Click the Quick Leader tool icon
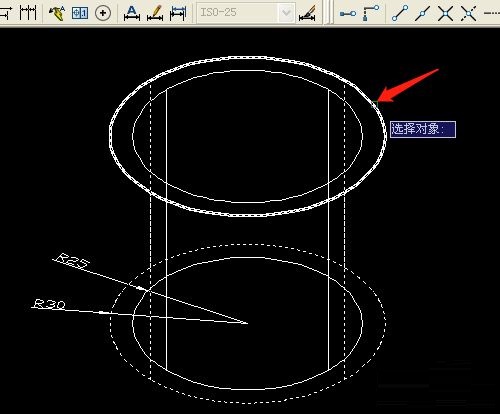This screenshot has height=414, width=500. 57,13
